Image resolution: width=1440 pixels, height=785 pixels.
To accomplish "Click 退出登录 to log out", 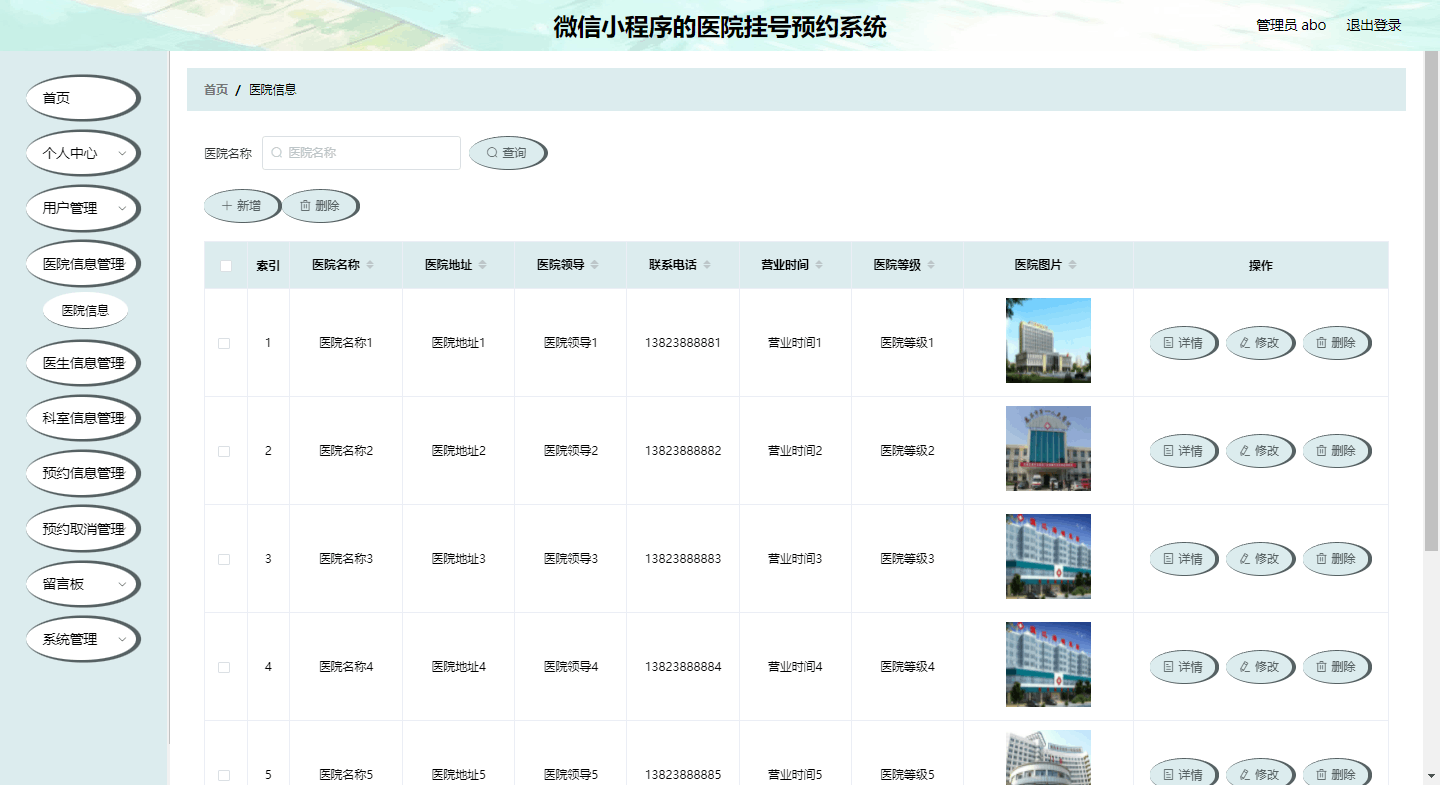I will [1374, 25].
